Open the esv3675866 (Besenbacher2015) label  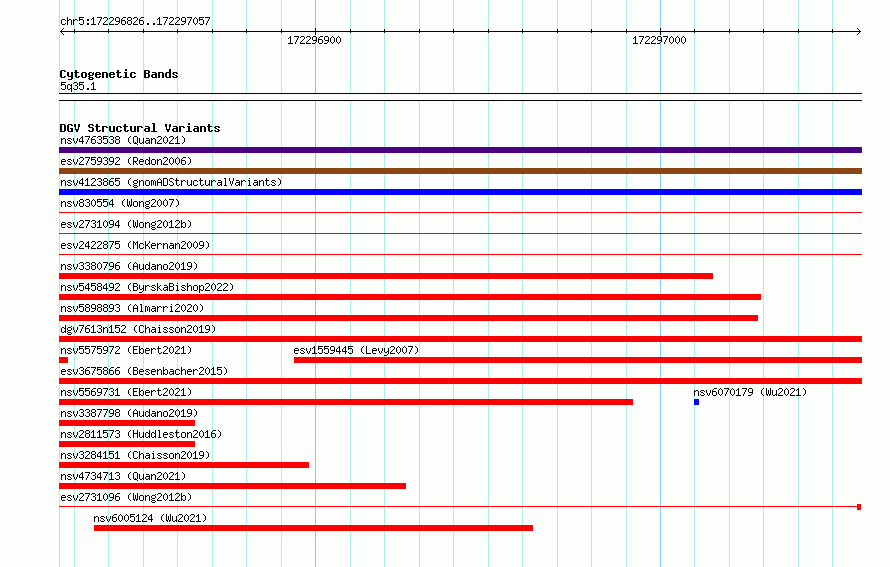click(x=144, y=371)
